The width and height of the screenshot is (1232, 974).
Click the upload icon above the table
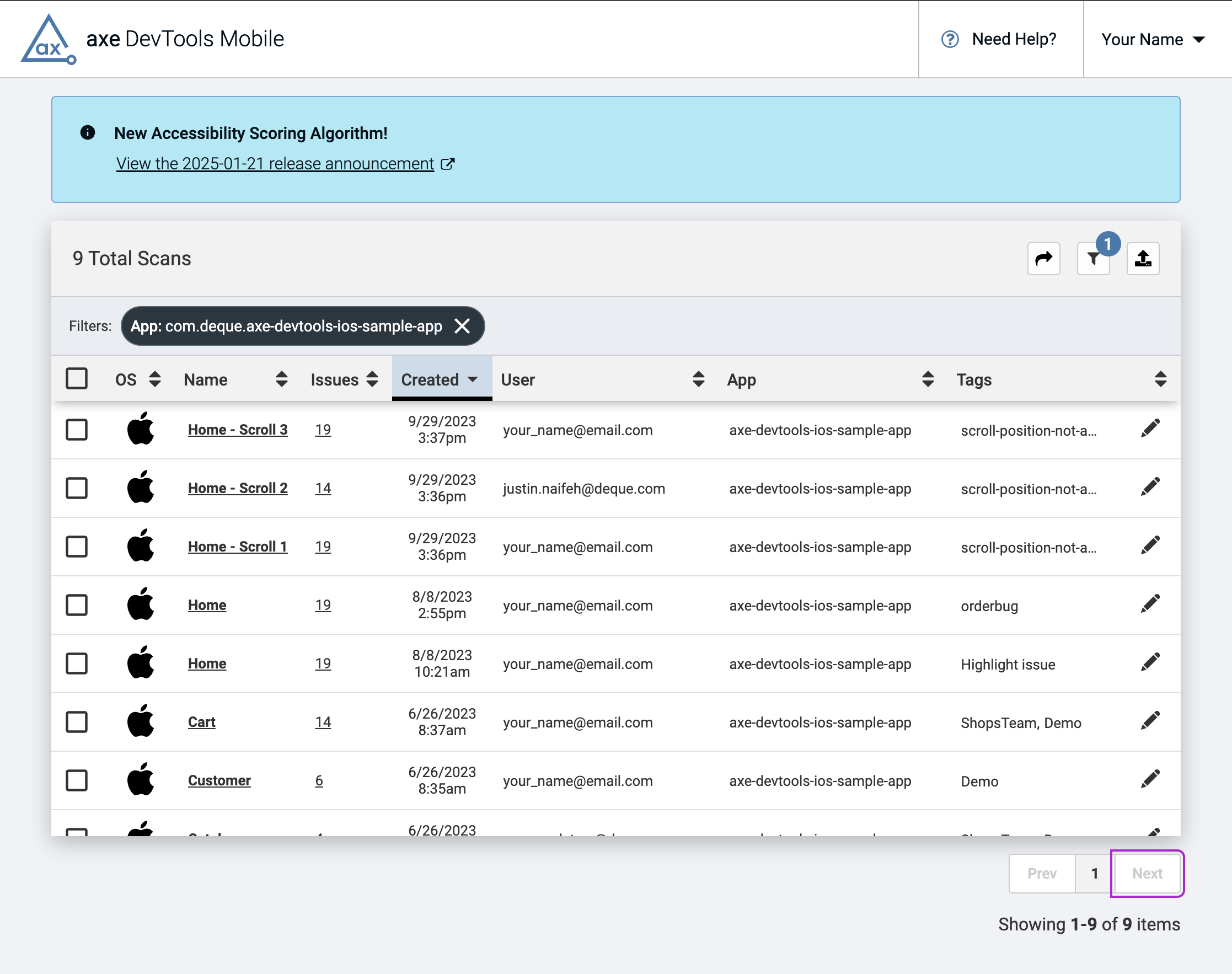[1143, 258]
